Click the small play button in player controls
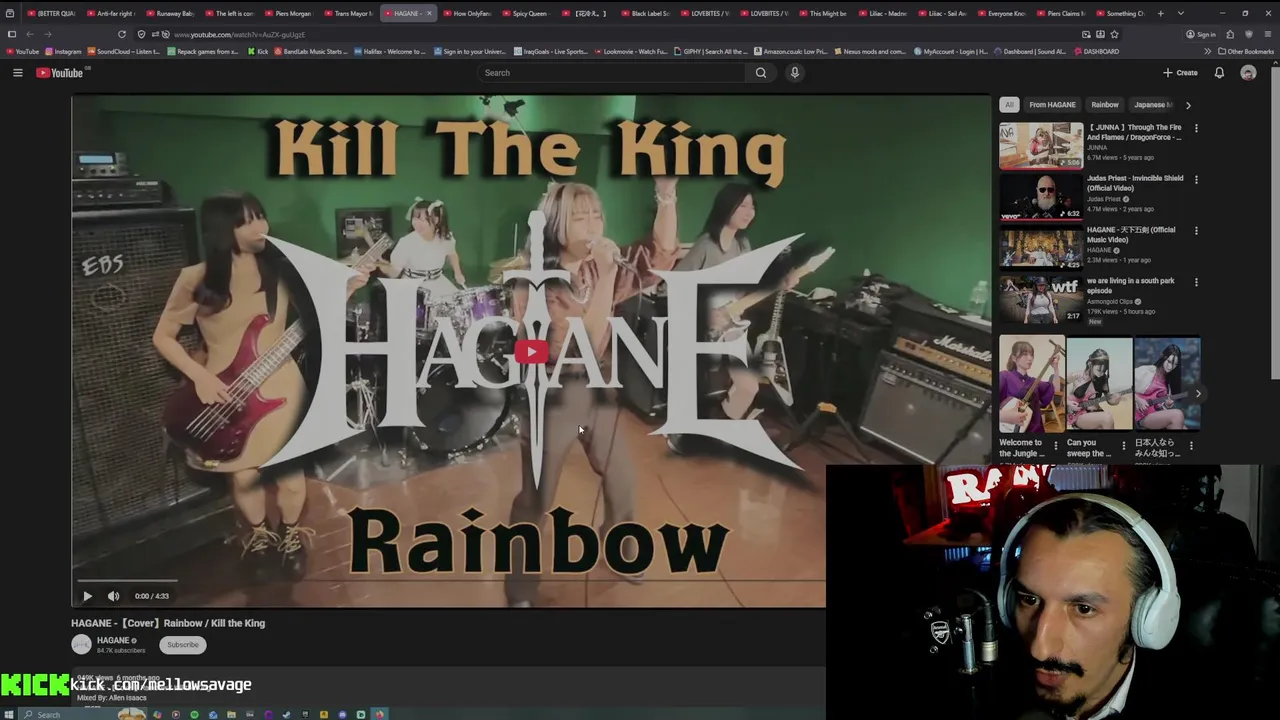Screen dimensions: 1280x720 click(87, 596)
